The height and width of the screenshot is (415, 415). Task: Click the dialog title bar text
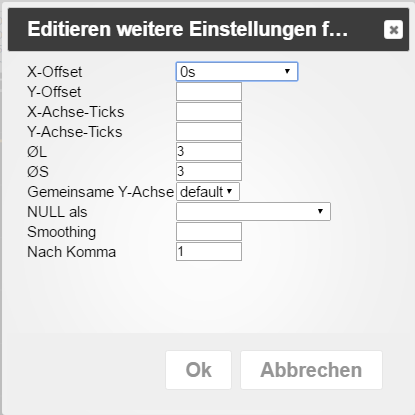pyautogui.click(x=188, y=29)
